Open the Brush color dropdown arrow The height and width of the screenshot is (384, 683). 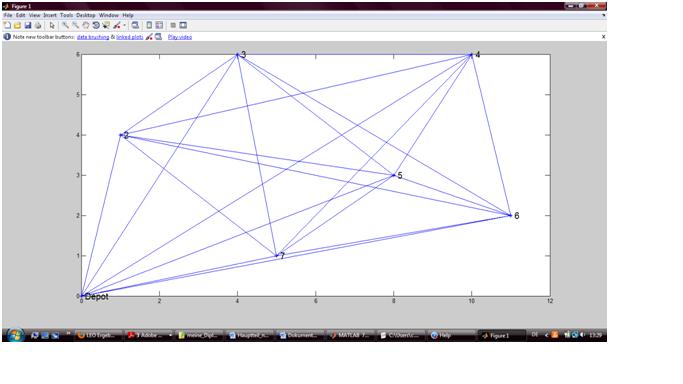click(124, 26)
